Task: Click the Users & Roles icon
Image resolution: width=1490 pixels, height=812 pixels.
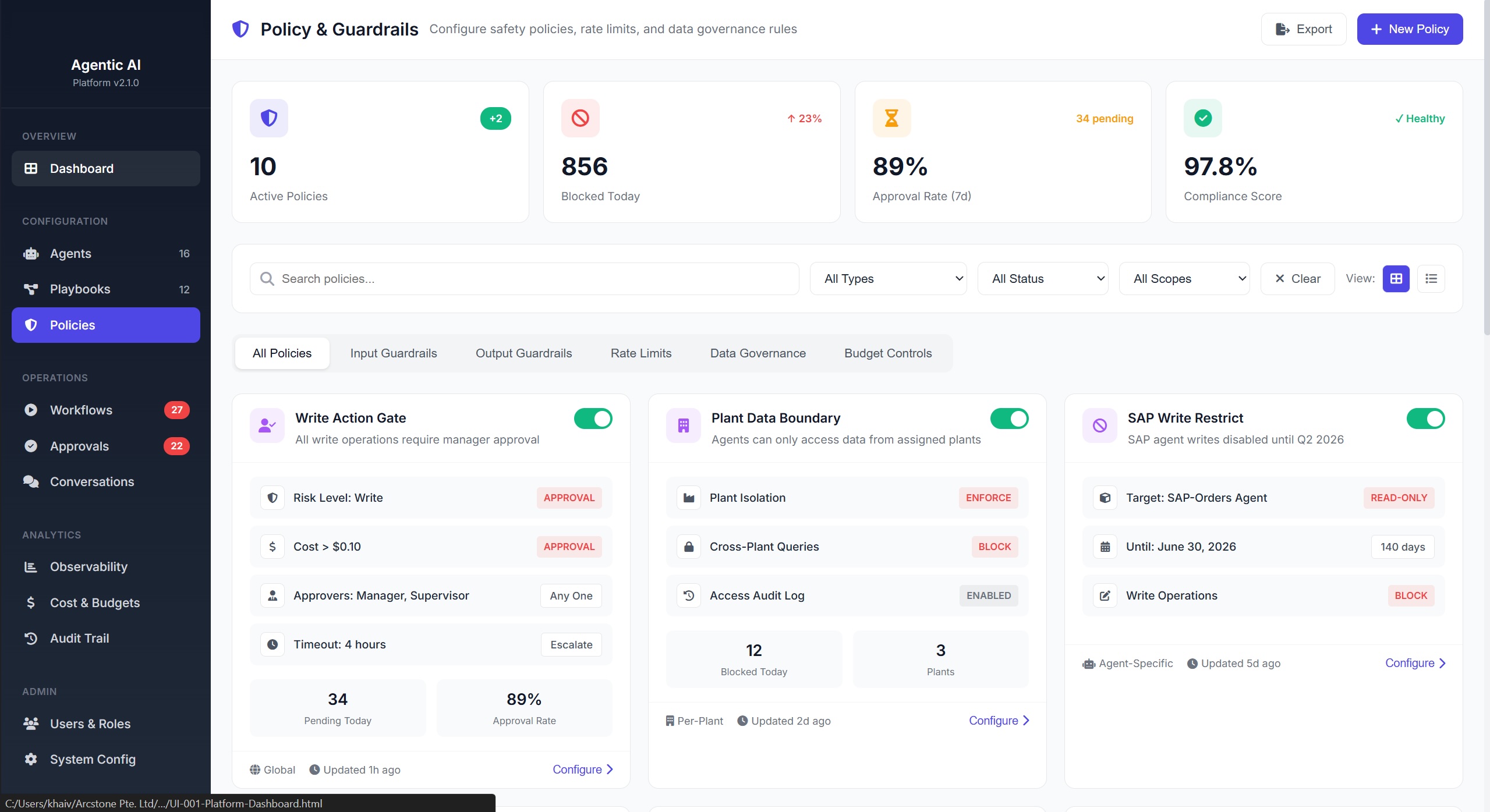Action: (x=31, y=724)
